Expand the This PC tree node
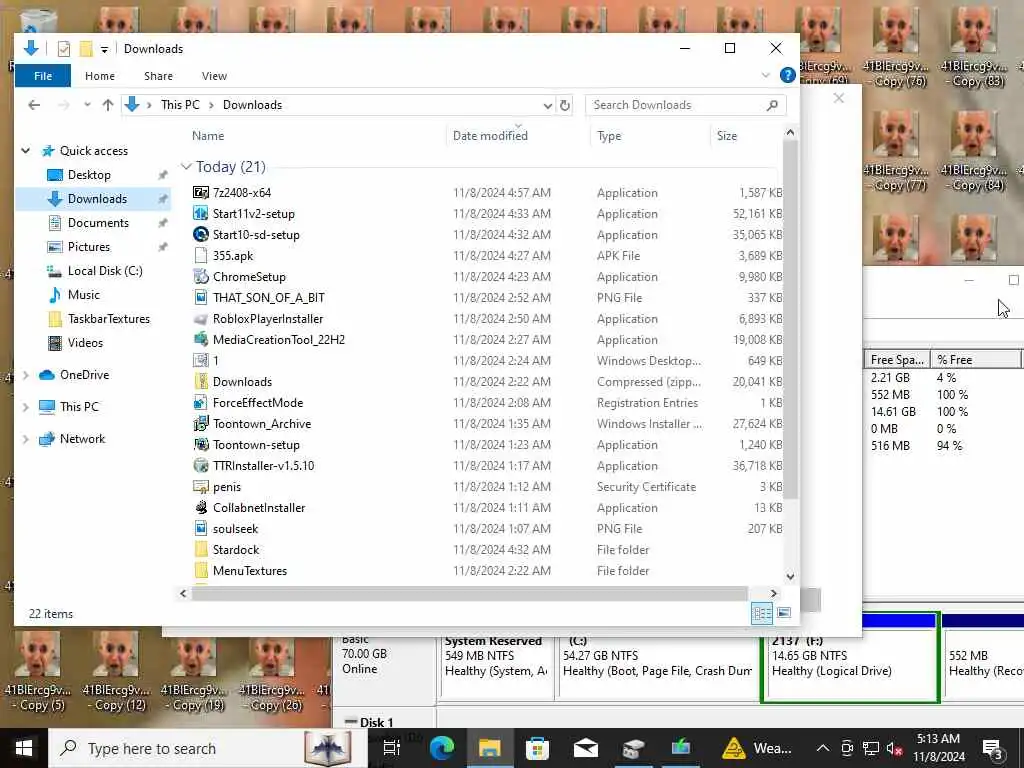 coord(25,407)
